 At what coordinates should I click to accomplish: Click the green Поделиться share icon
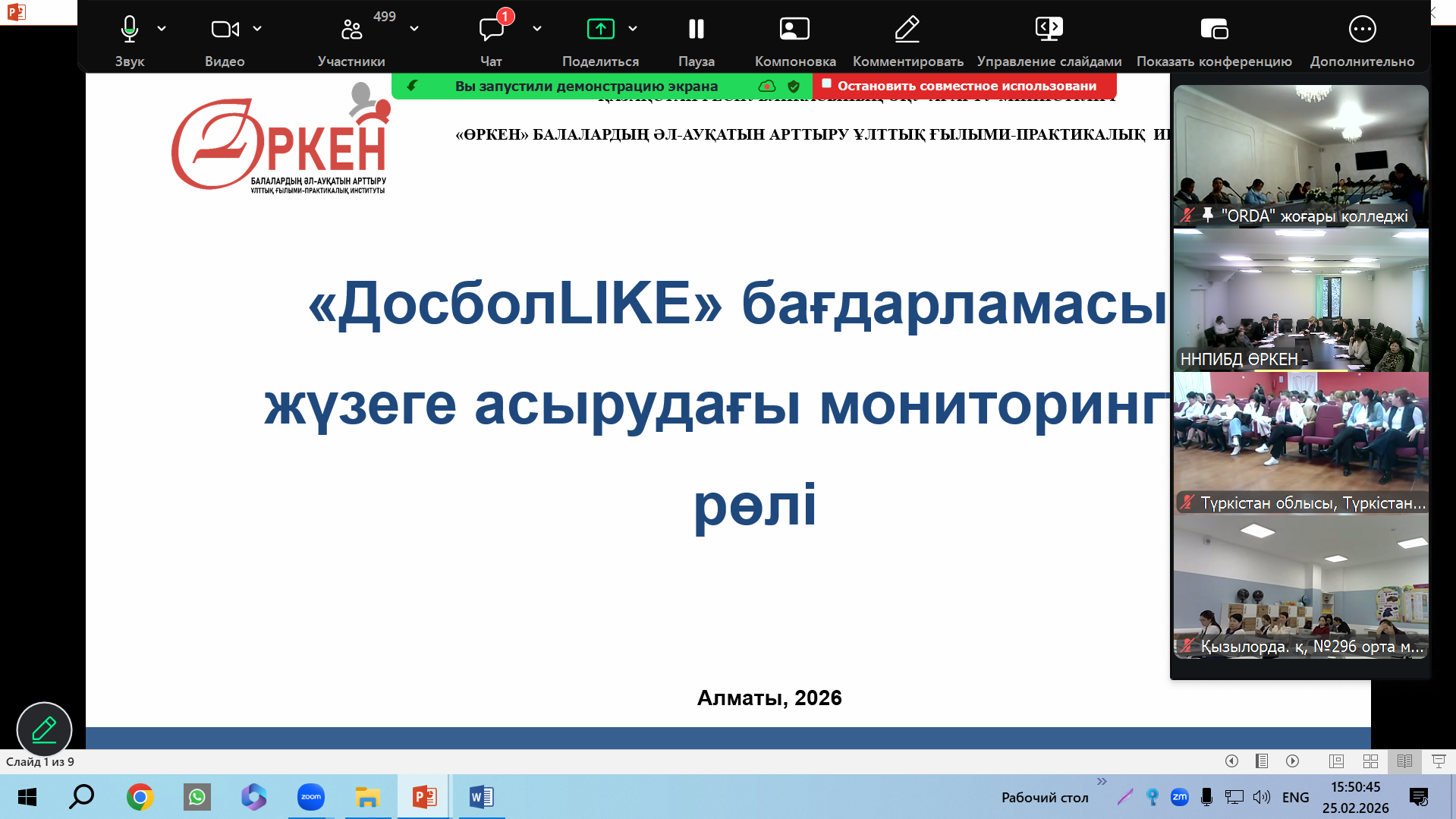[x=601, y=29]
